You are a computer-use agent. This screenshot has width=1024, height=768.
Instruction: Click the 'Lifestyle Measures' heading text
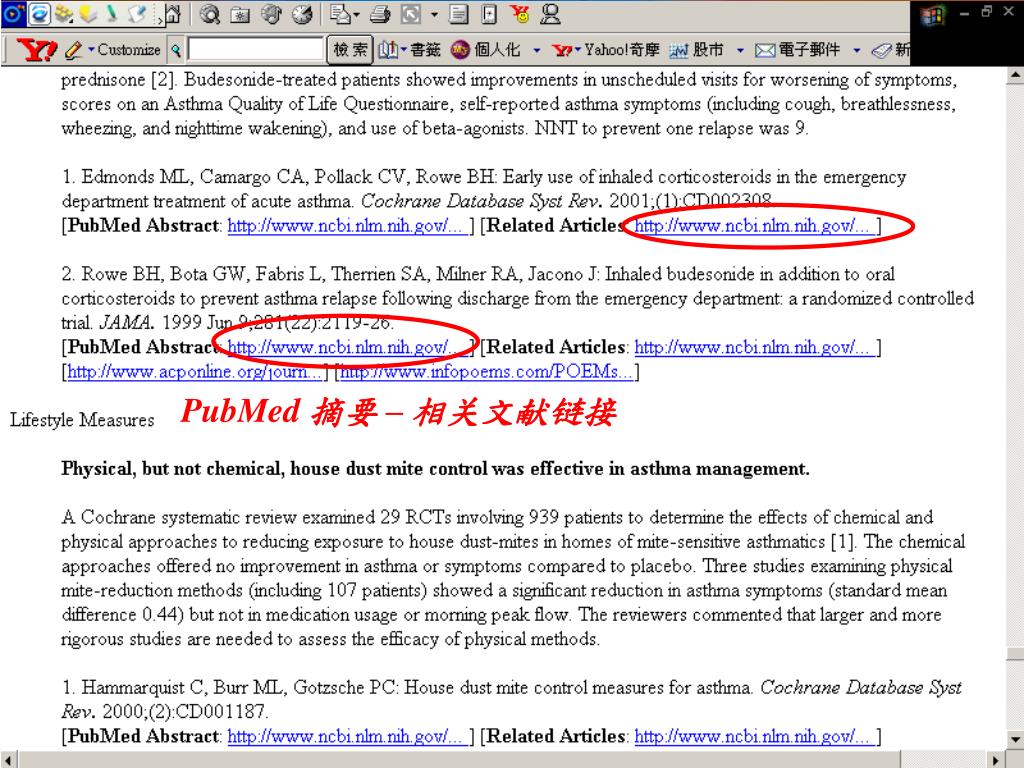[x=82, y=420]
